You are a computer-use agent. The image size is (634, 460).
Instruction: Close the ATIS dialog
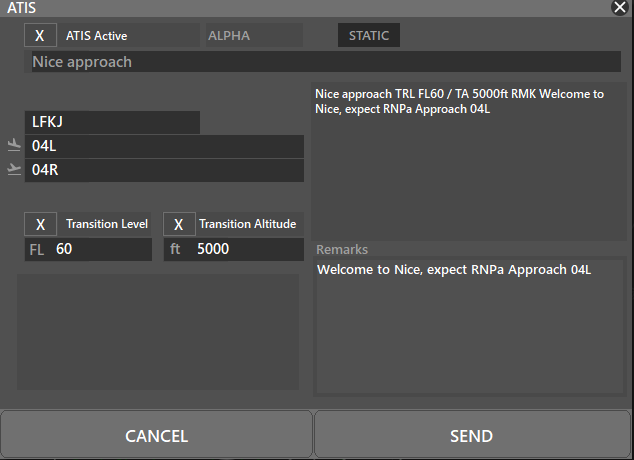619,7
